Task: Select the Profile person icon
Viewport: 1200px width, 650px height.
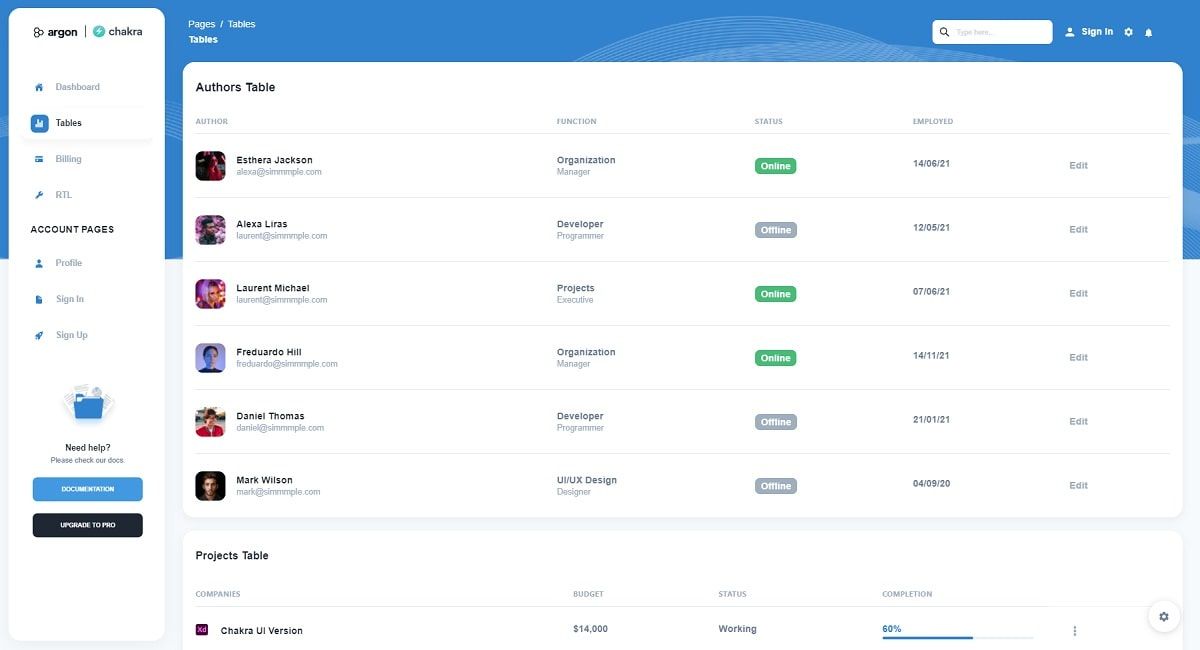Action: click(38, 263)
